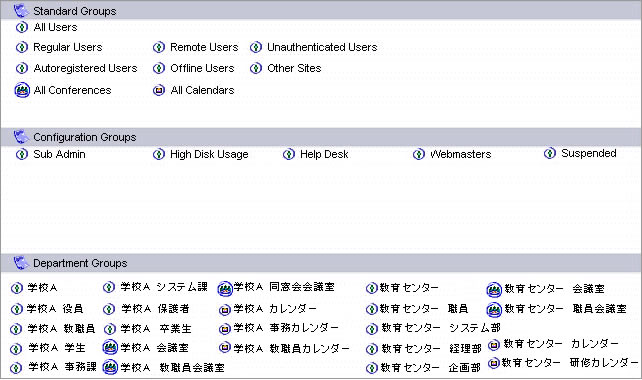Image resolution: width=642 pixels, height=380 pixels.
Task: Open the All Users group icon
Action: [x=22, y=27]
